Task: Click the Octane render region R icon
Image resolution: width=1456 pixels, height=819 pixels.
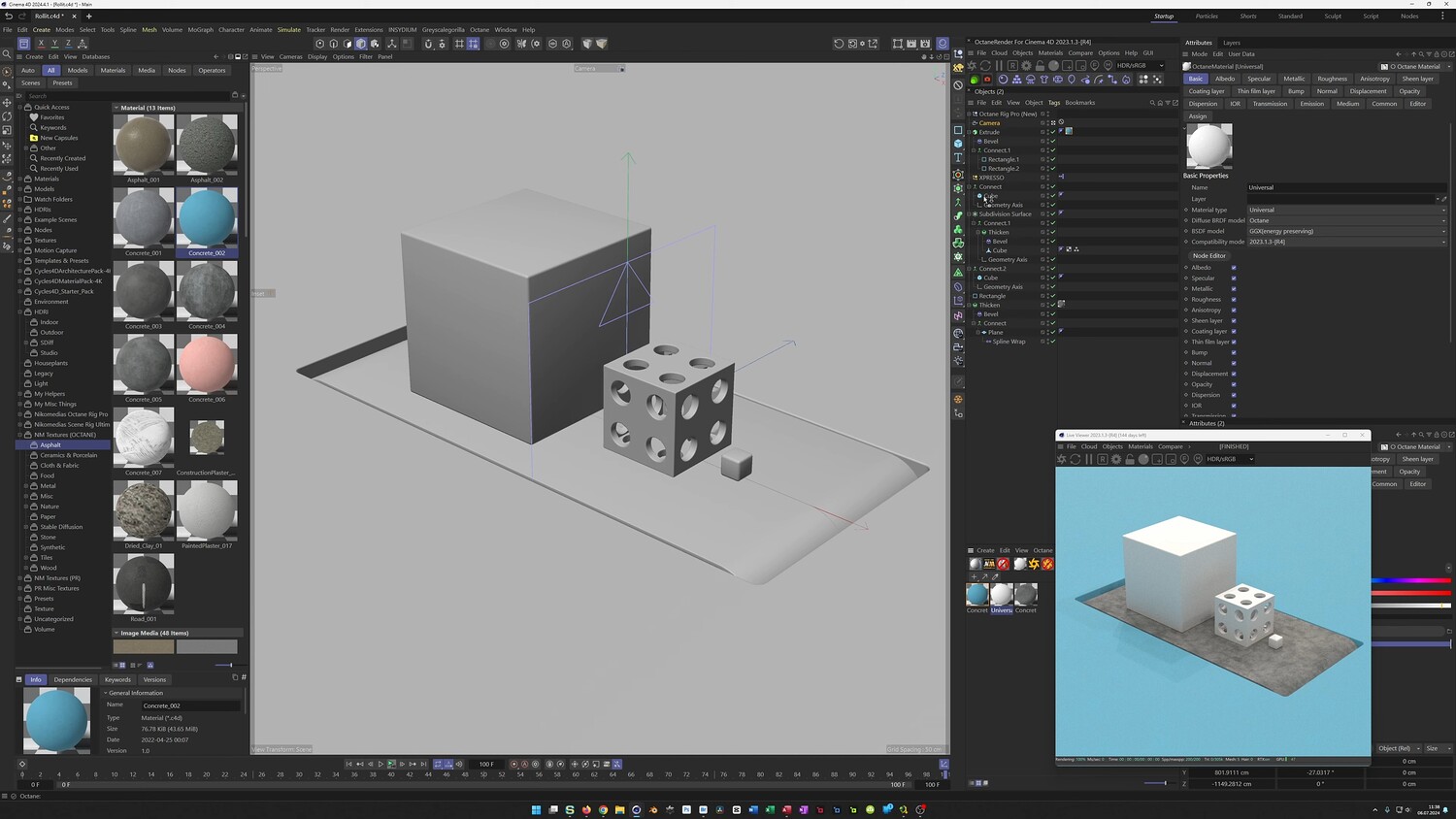Action: (1012, 66)
